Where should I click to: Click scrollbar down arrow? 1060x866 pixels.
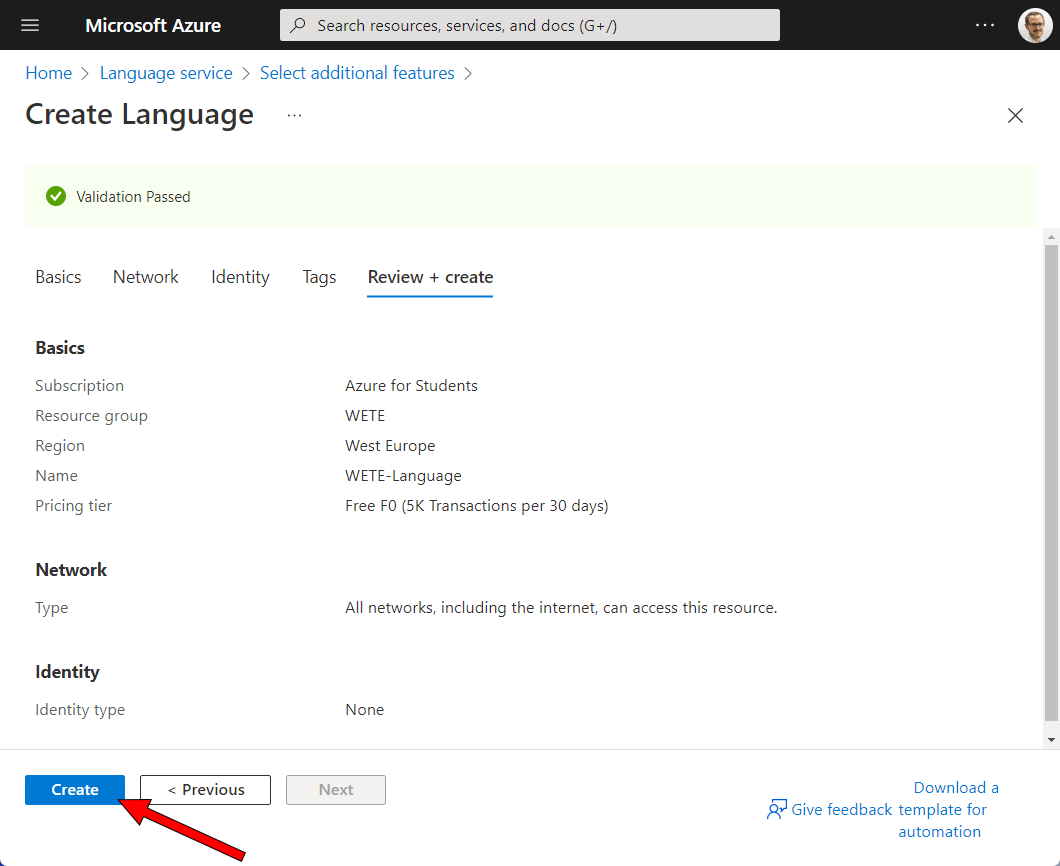[x=1051, y=740]
